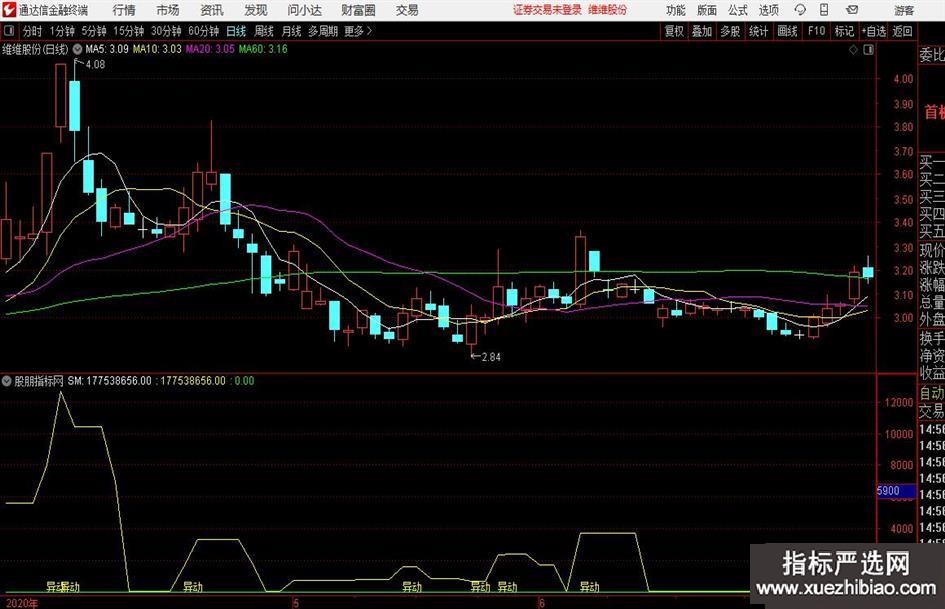Open the mail envelope icon
The image size is (945, 609).
(x=852, y=10)
